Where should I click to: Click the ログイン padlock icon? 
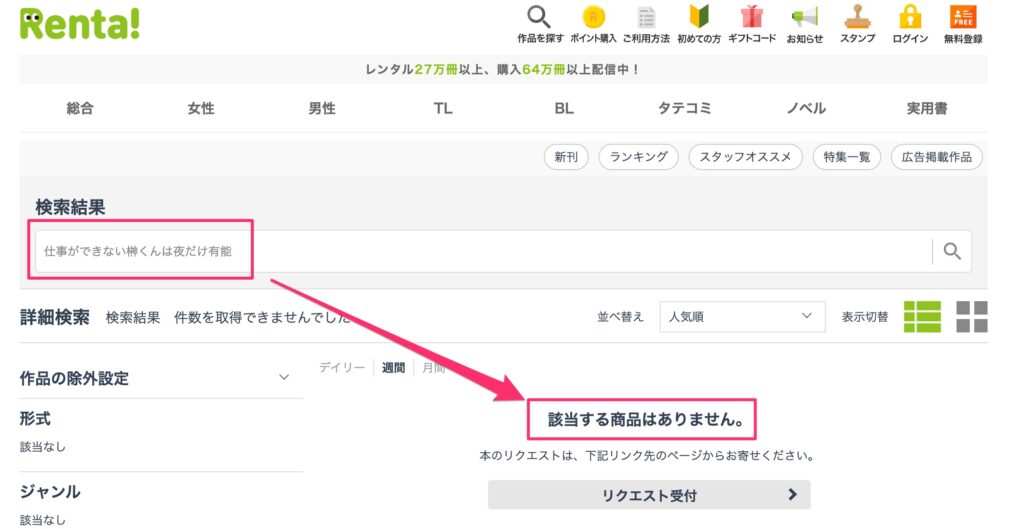click(909, 17)
